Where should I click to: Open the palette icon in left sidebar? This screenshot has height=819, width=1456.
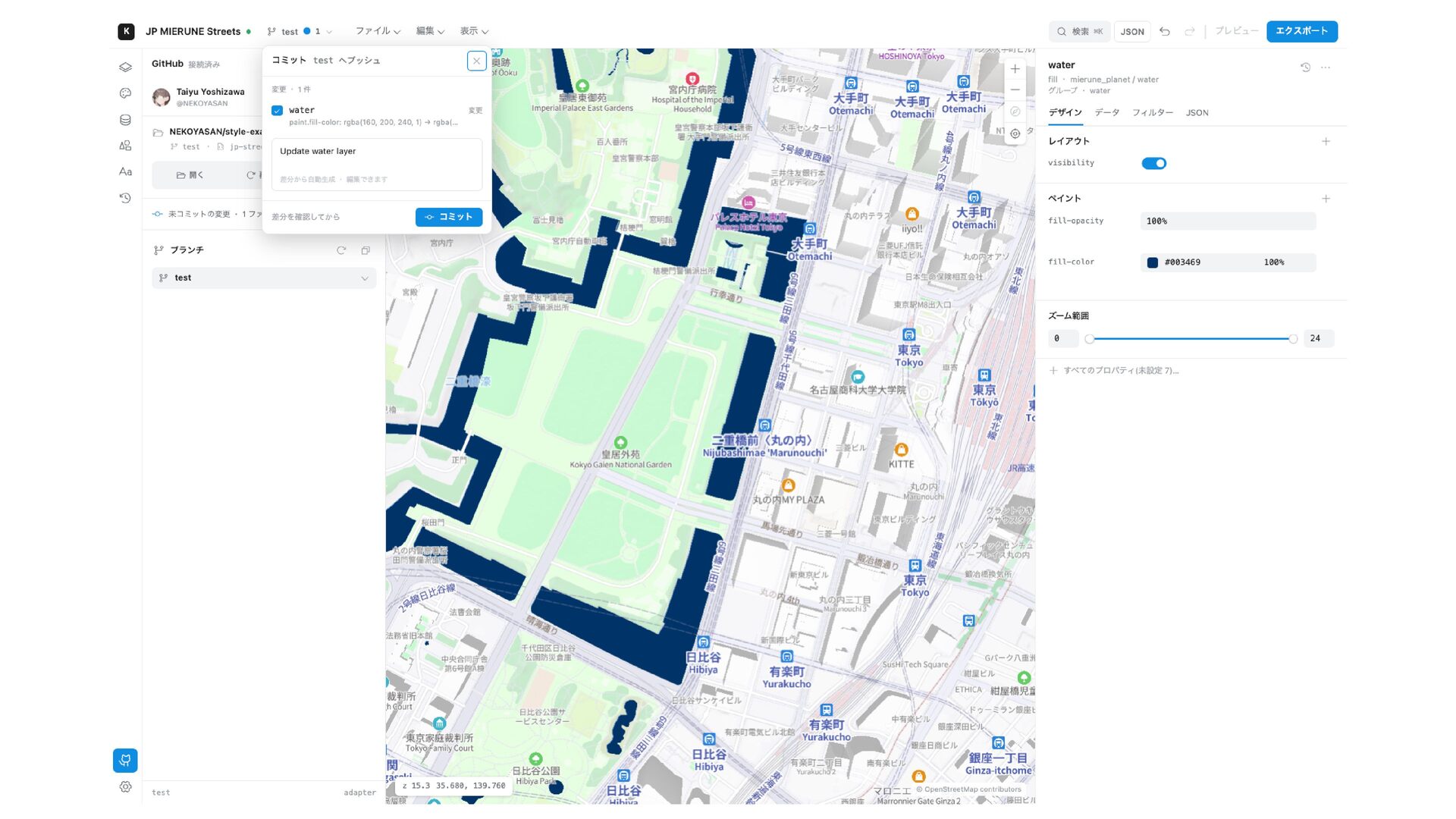(125, 93)
